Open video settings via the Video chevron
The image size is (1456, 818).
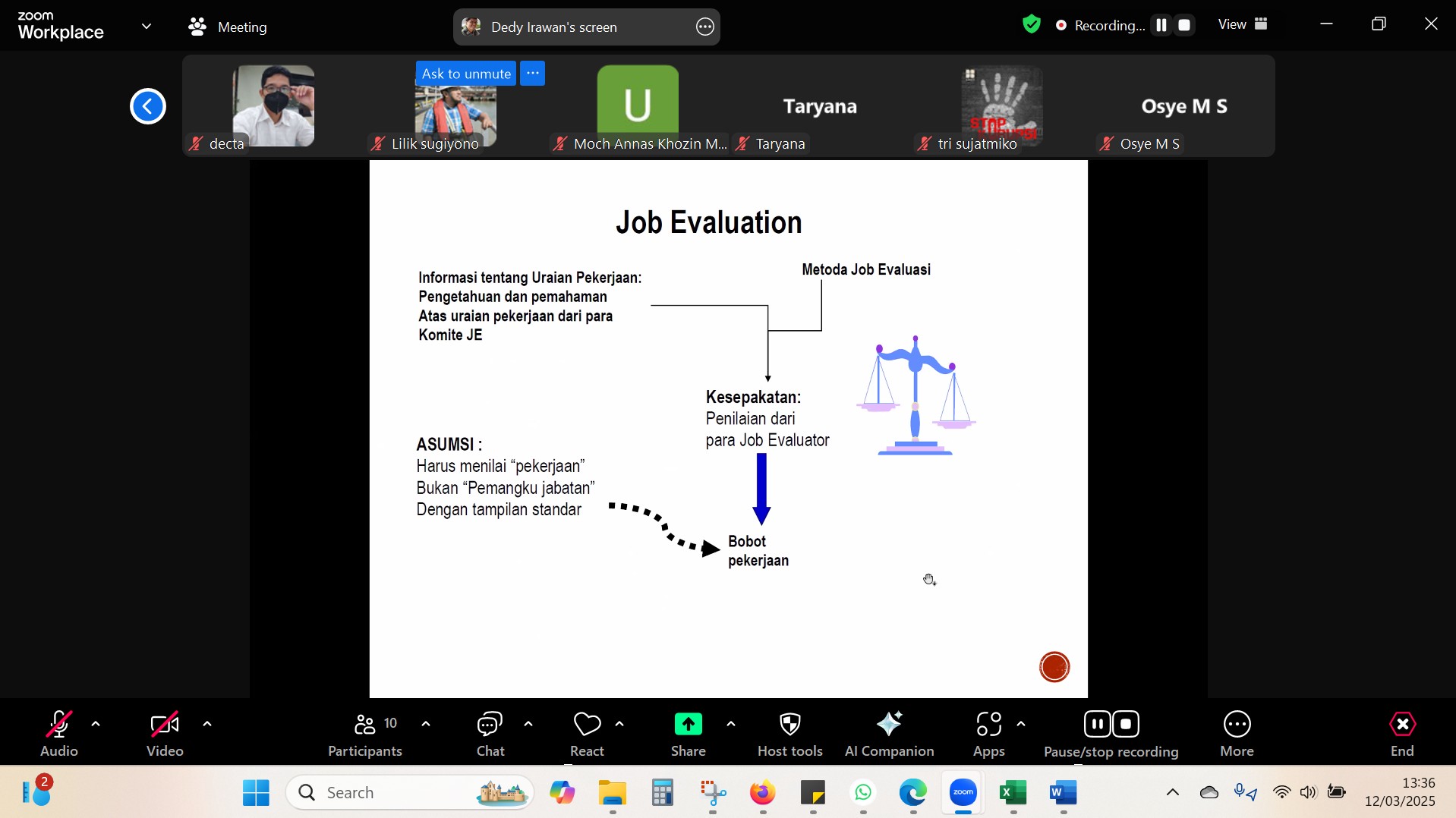click(206, 723)
